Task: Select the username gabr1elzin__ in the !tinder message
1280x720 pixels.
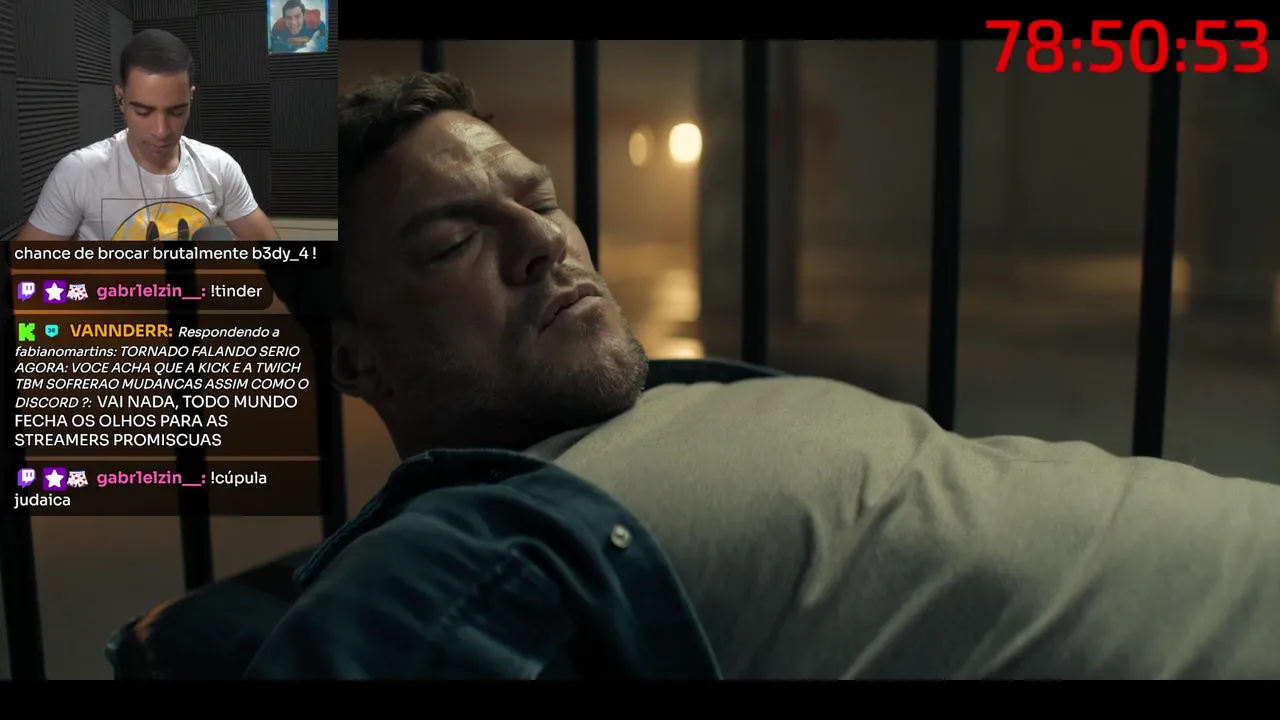Action: click(152, 291)
